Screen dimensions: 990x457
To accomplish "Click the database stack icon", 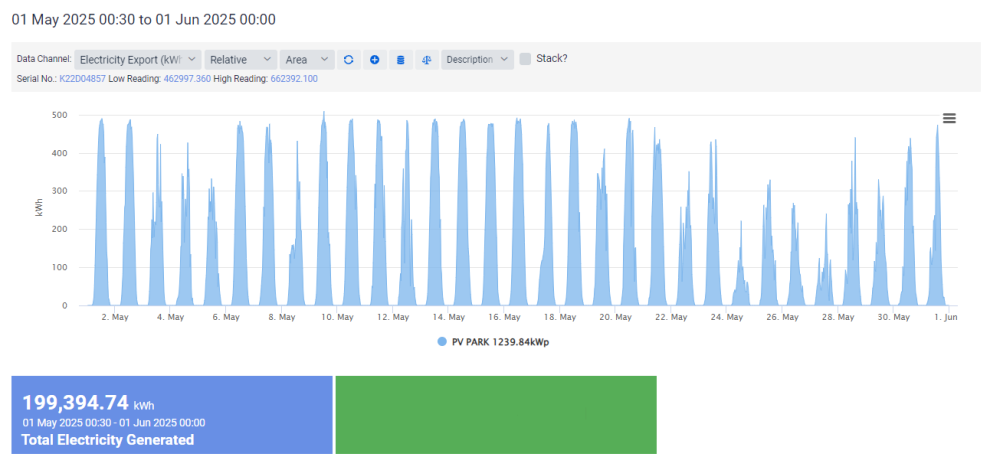I will coord(401,60).
